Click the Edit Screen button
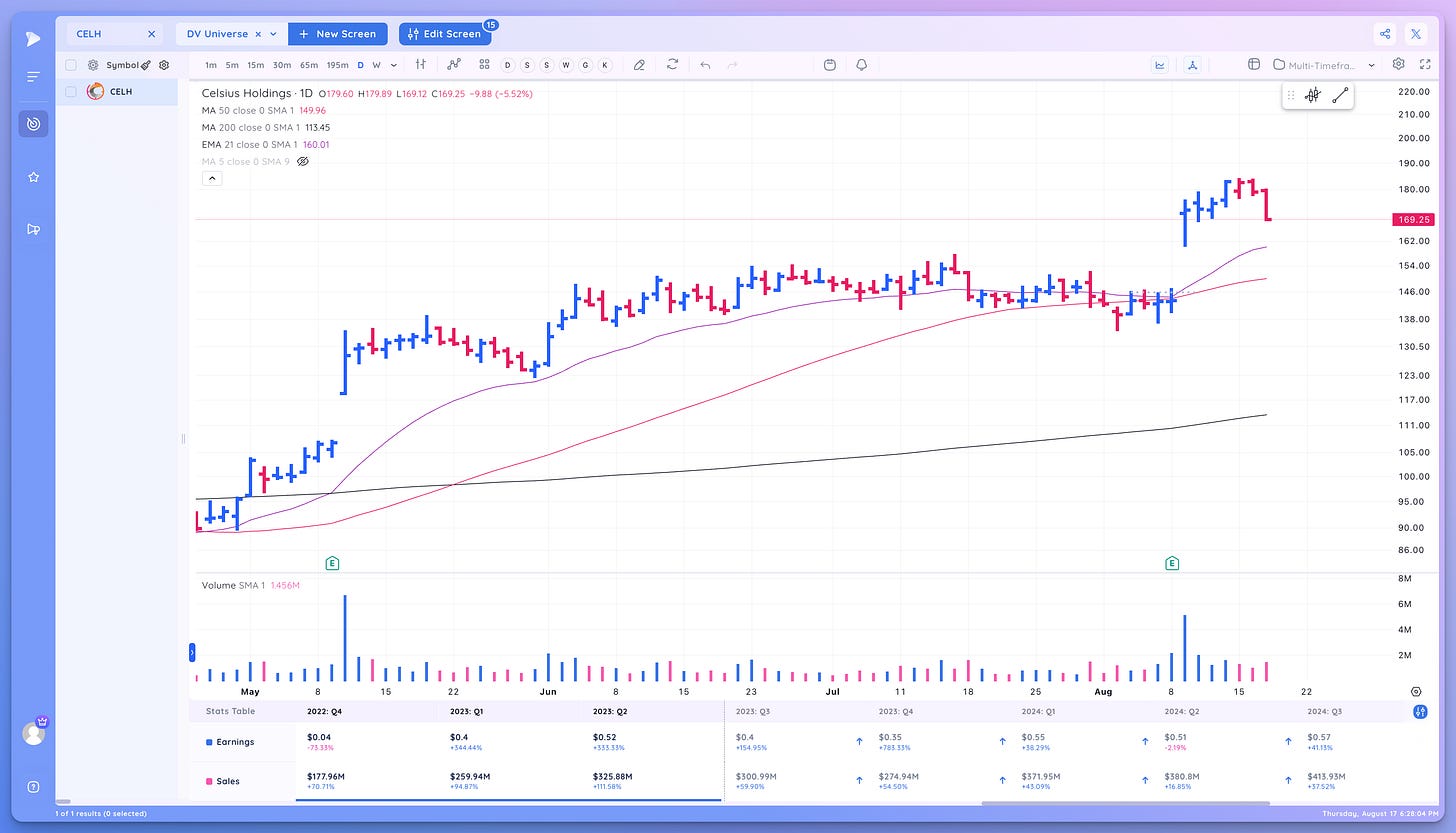1456x833 pixels. pyautogui.click(x=445, y=34)
